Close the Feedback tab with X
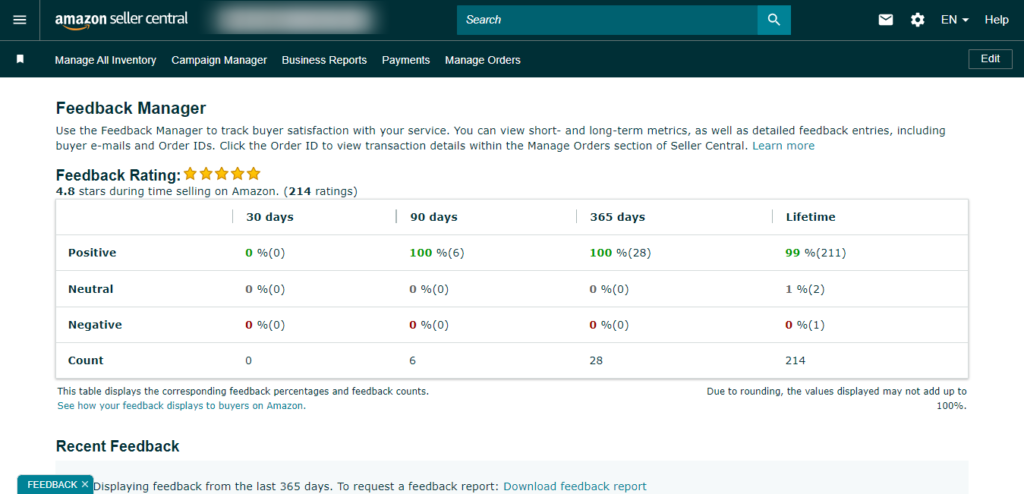Viewport: 1024px width, 494px height. (x=85, y=484)
